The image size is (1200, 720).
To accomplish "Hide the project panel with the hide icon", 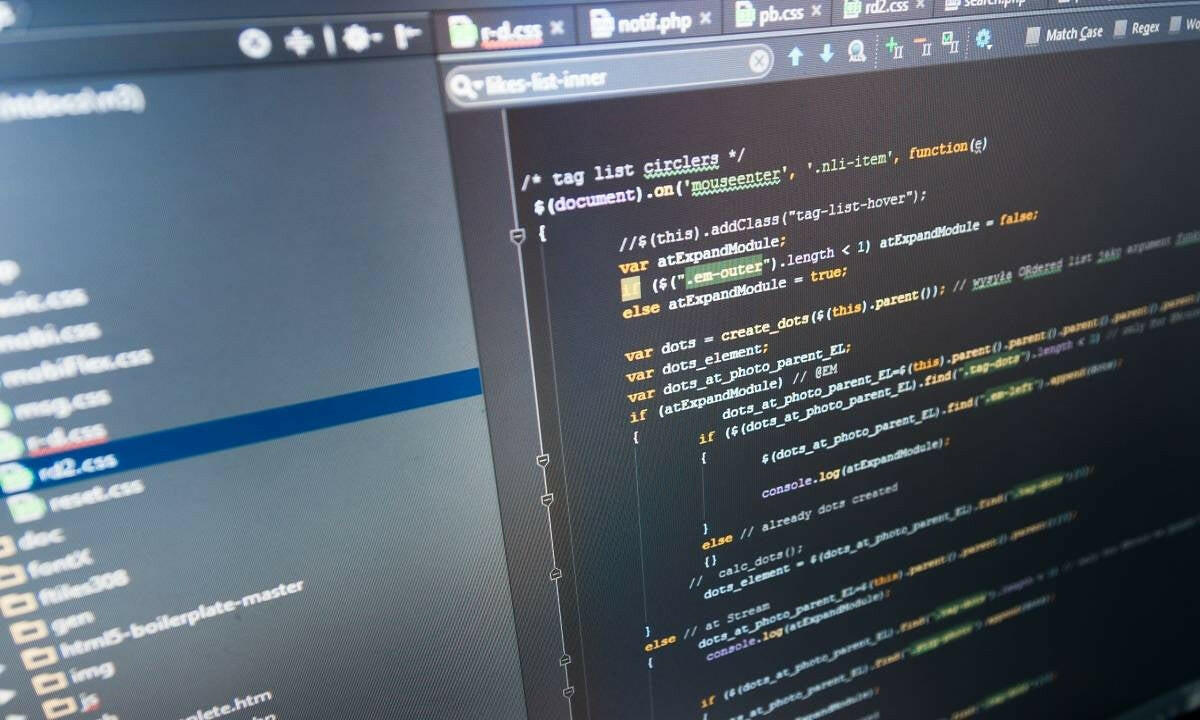I will [407, 36].
